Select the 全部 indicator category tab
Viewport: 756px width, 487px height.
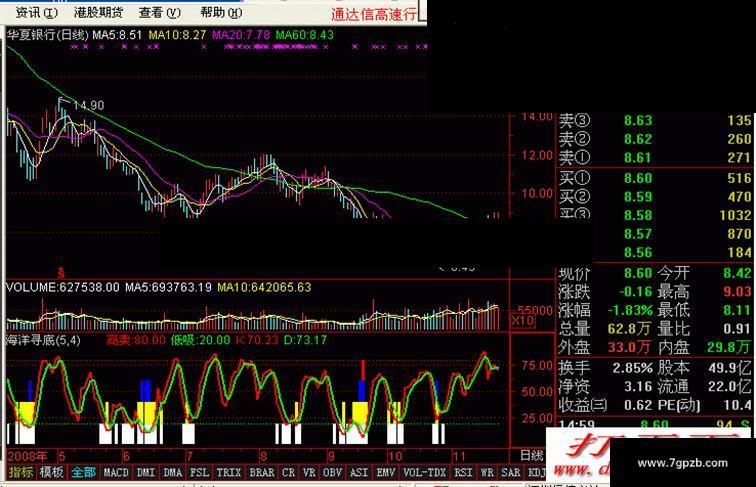[x=83, y=472]
